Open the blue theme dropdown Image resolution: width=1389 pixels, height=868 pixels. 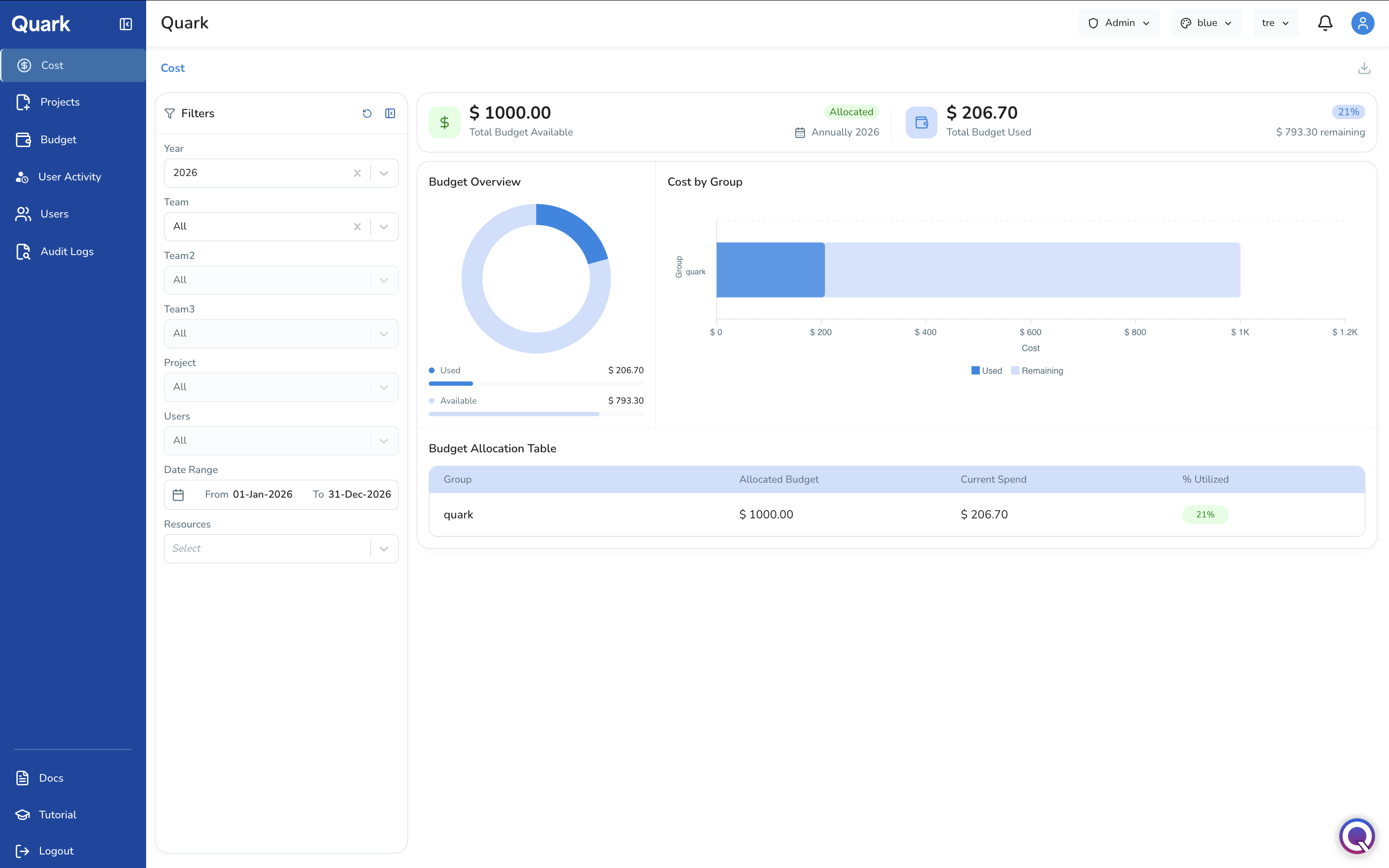click(1206, 23)
